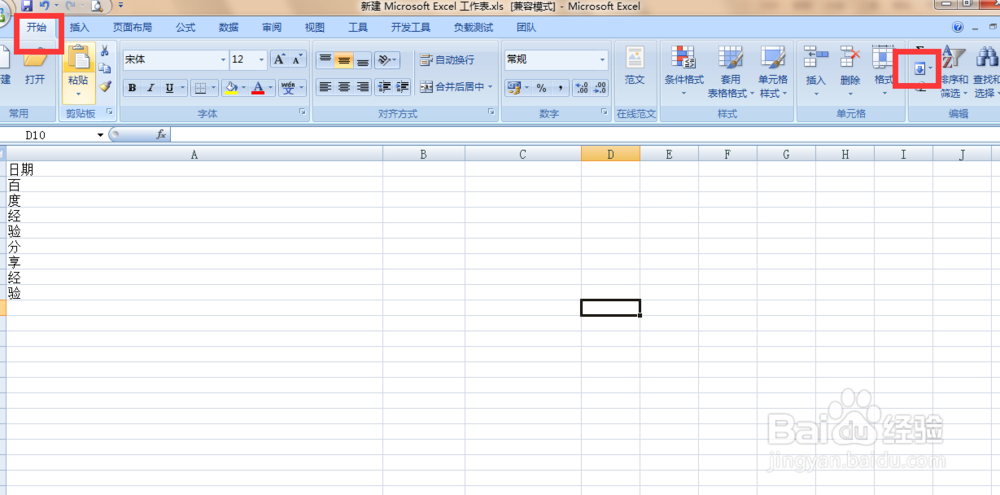Switch to the Page Layout (页面布局) tab
The width and height of the screenshot is (1000, 495).
[133, 27]
